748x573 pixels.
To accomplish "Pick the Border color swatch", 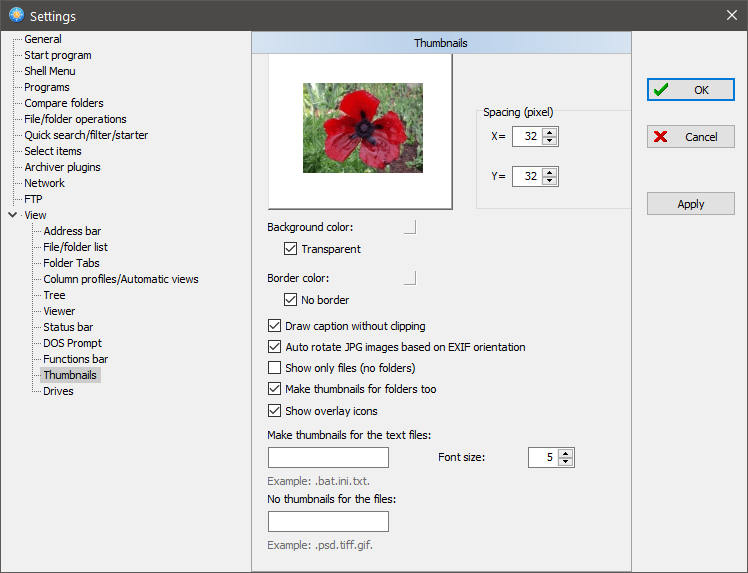I will click(x=410, y=278).
